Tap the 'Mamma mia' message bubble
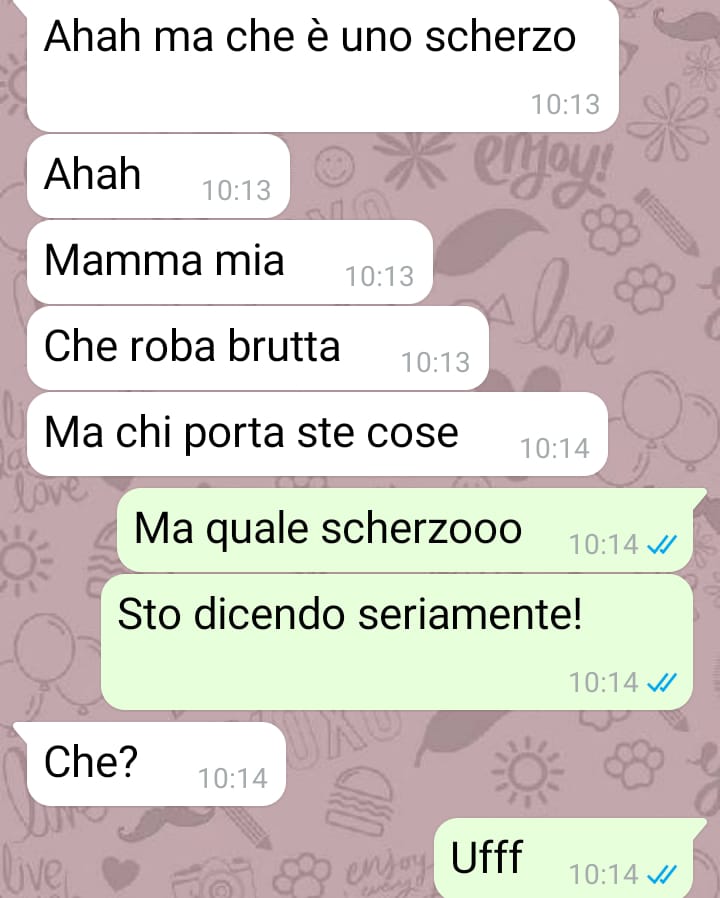Viewport: 720px width, 898px height. (x=229, y=262)
